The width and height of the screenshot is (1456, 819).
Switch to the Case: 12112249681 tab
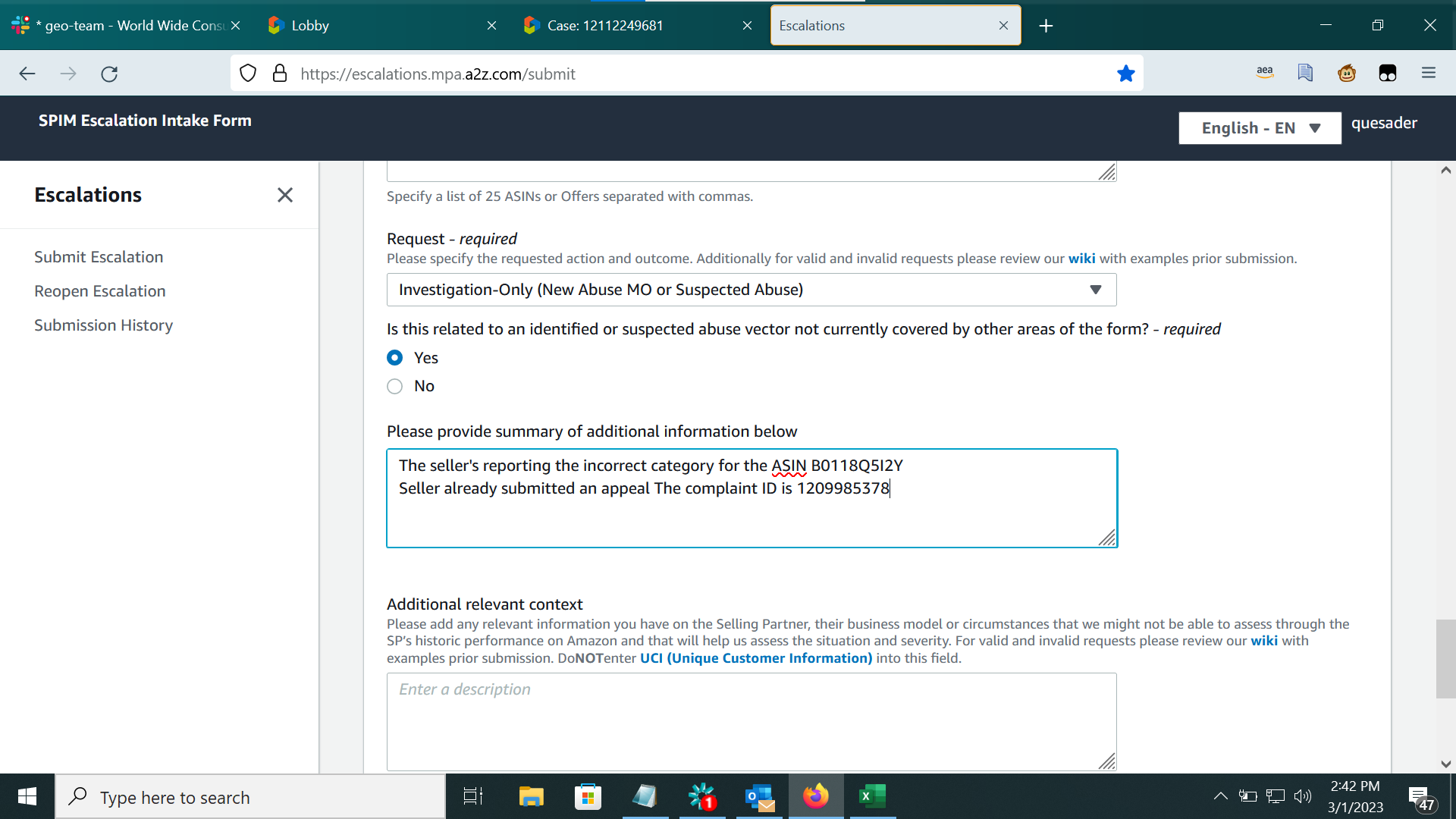637,25
